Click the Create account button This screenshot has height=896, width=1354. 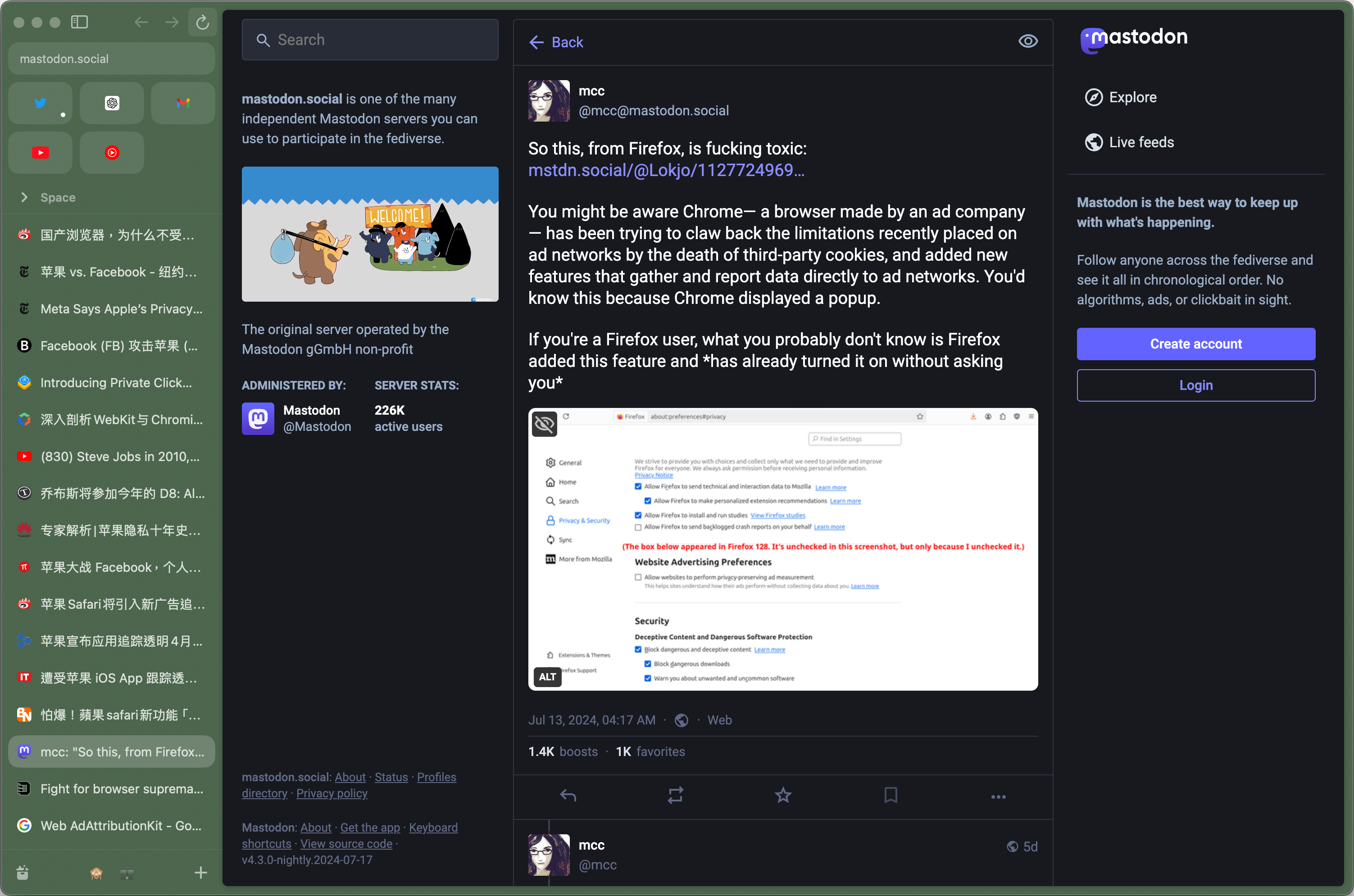(x=1196, y=343)
